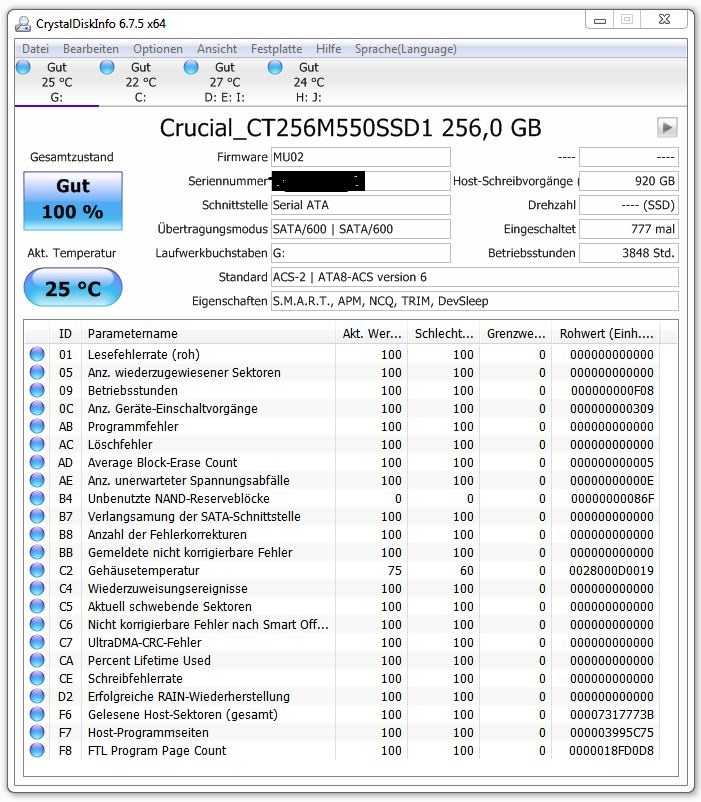Viewport: 701px width, 802px height.
Task: Click status icon of Löschfehler row
Action: tap(37, 444)
